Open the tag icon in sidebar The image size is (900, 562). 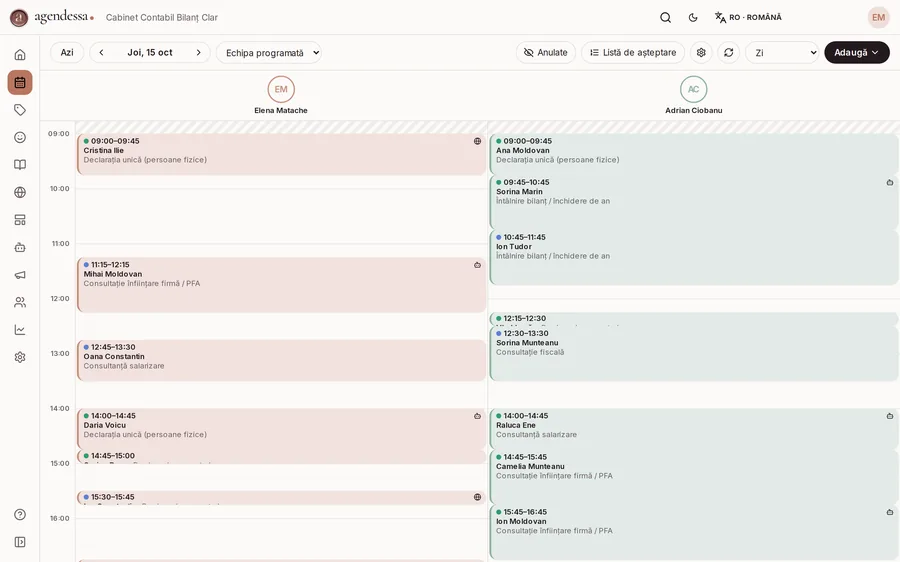[x=20, y=110]
